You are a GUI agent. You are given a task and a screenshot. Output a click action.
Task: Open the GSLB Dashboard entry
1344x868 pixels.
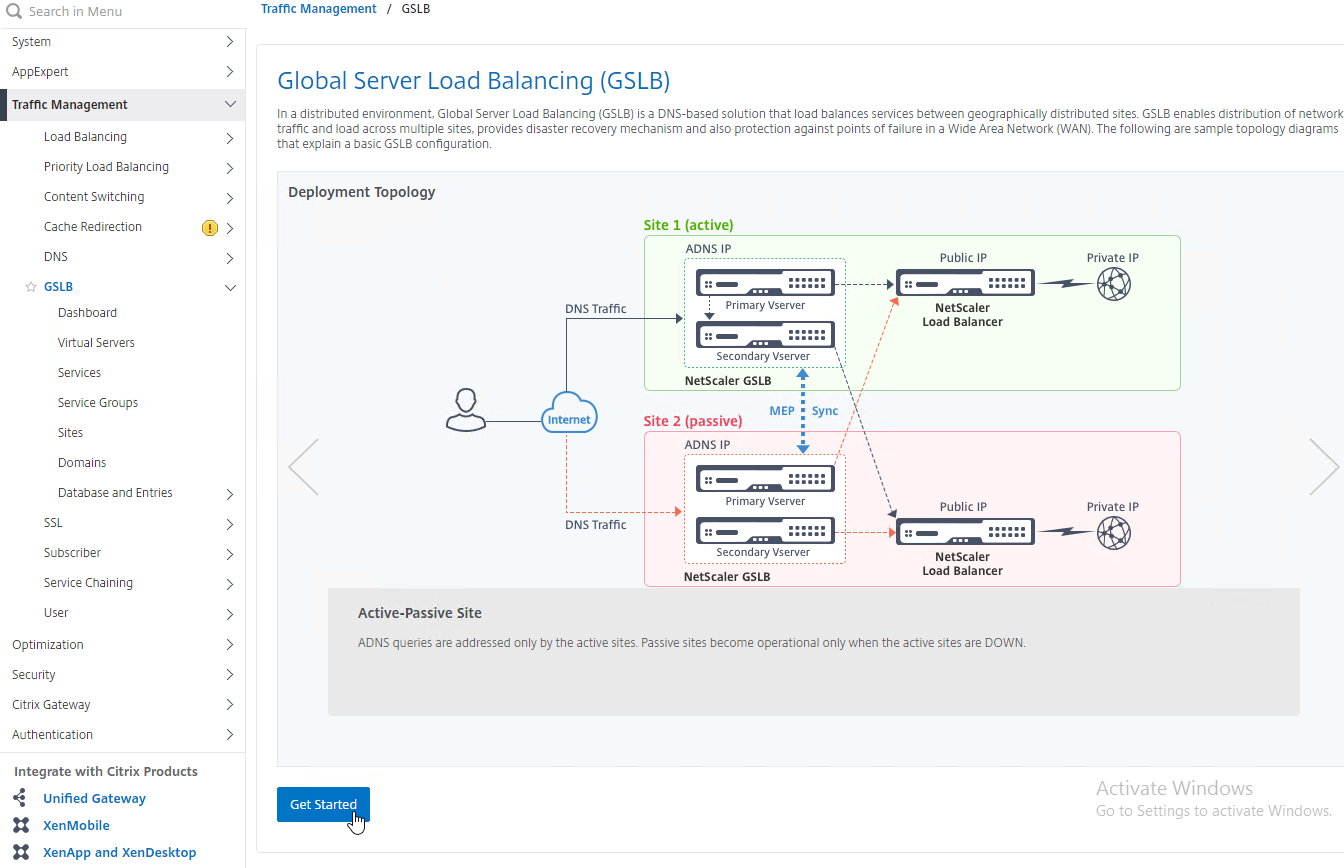point(87,313)
